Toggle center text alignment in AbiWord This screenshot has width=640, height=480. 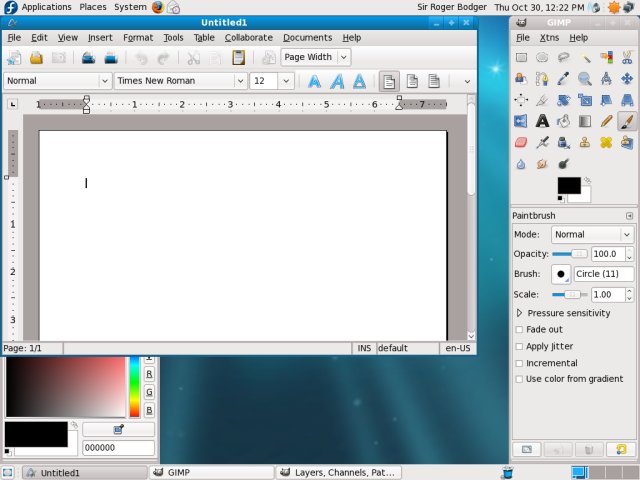click(412, 81)
